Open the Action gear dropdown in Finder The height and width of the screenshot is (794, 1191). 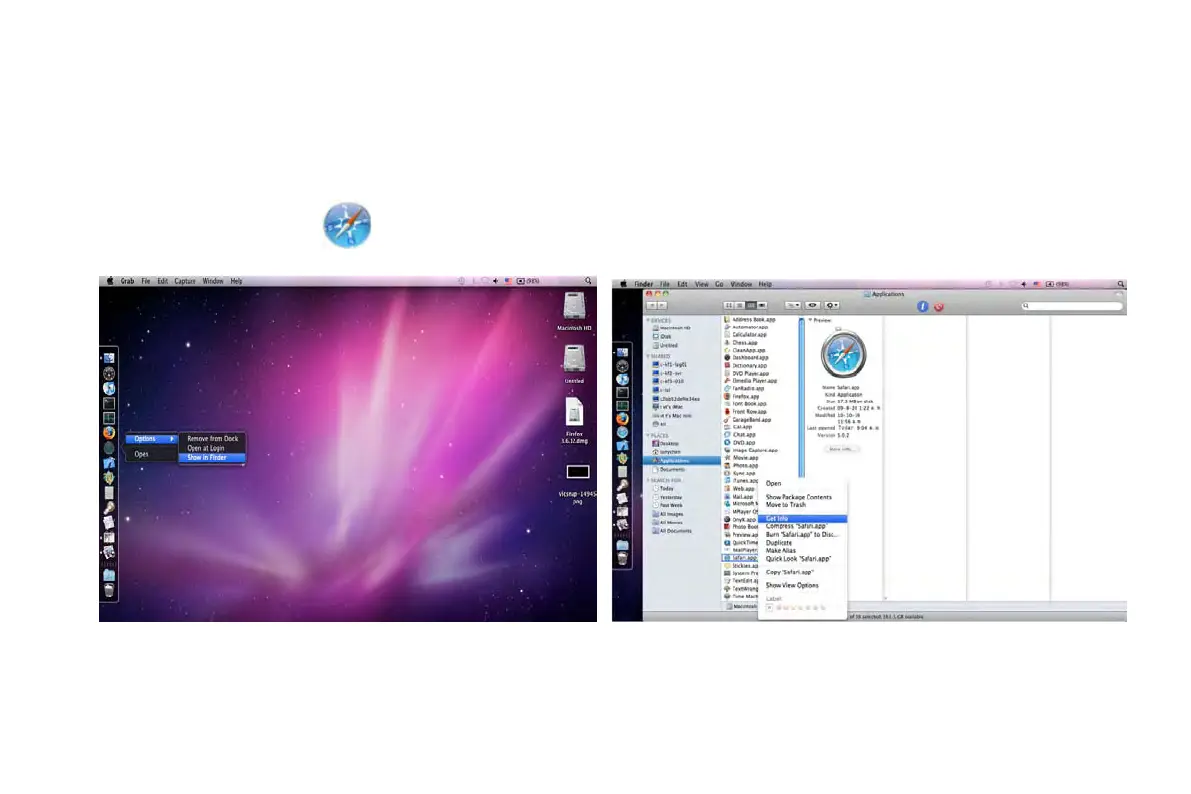click(832, 305)
